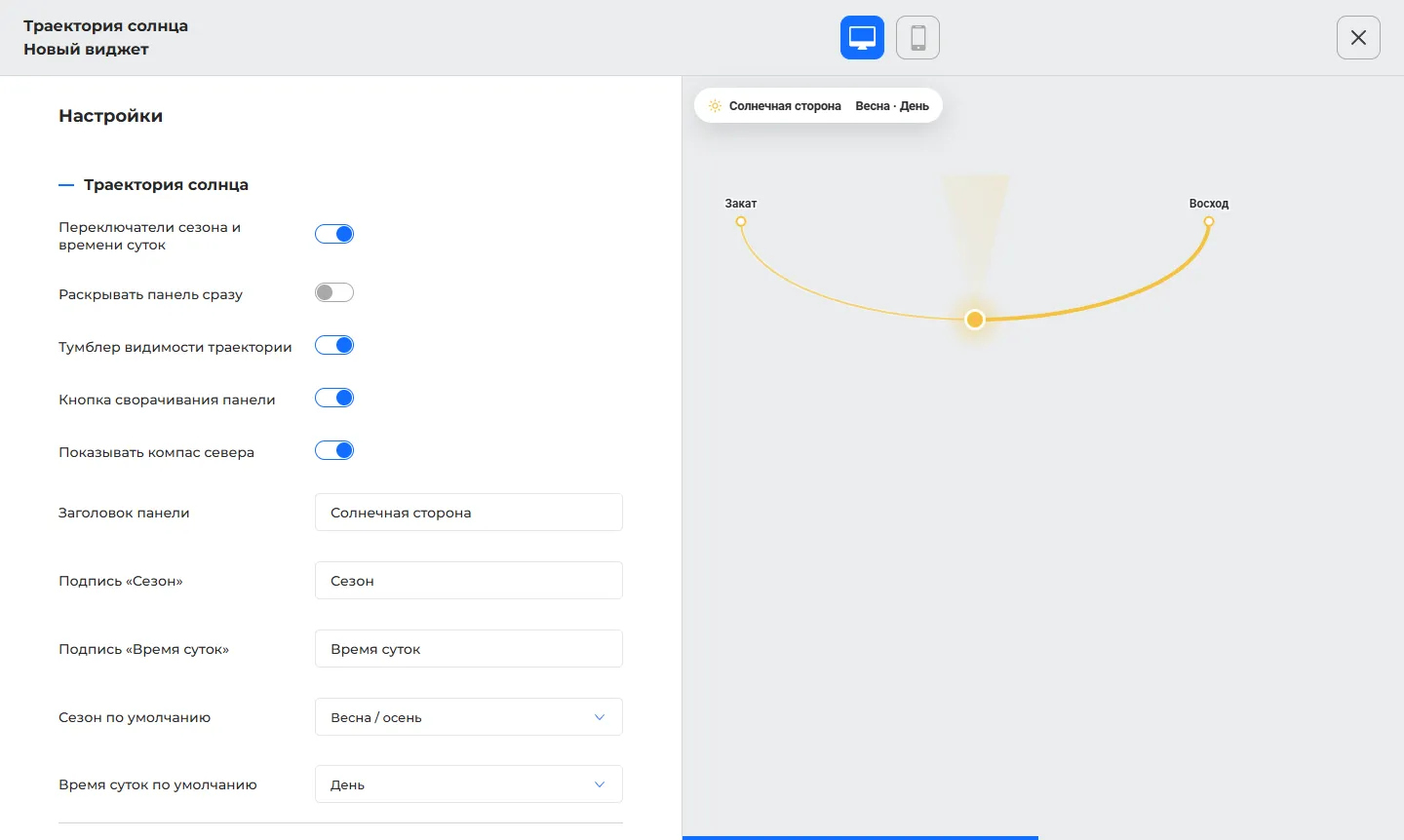Open the Время суток по умолчанию dropdown
Screen dimensions: 1404x840
(469, 784)
